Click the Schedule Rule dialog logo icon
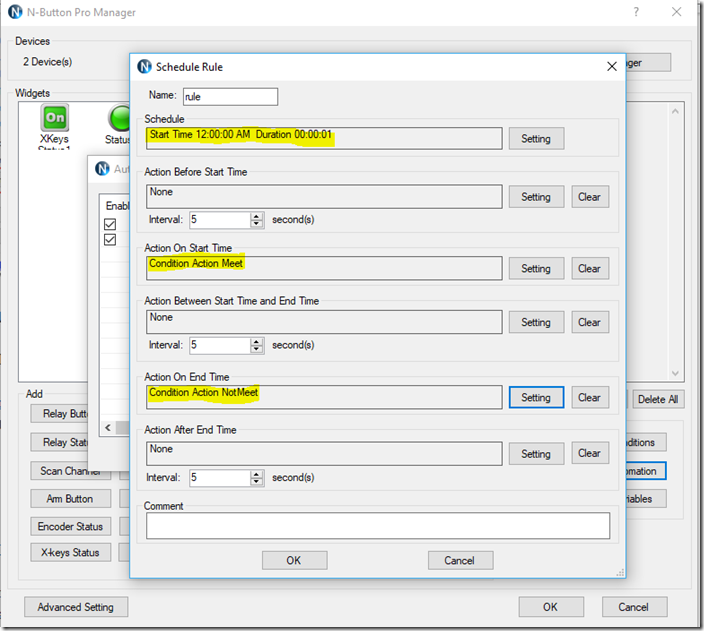 [144, 66]
